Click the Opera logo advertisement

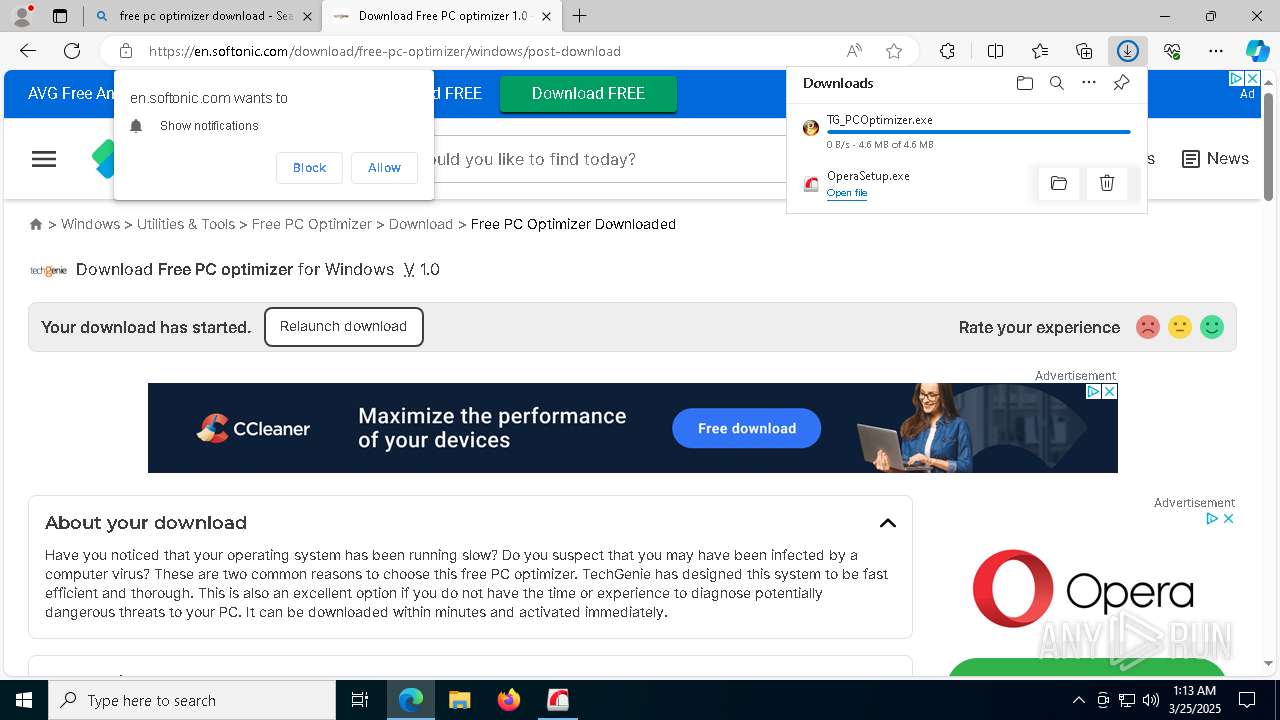[x=1083, y=590]
